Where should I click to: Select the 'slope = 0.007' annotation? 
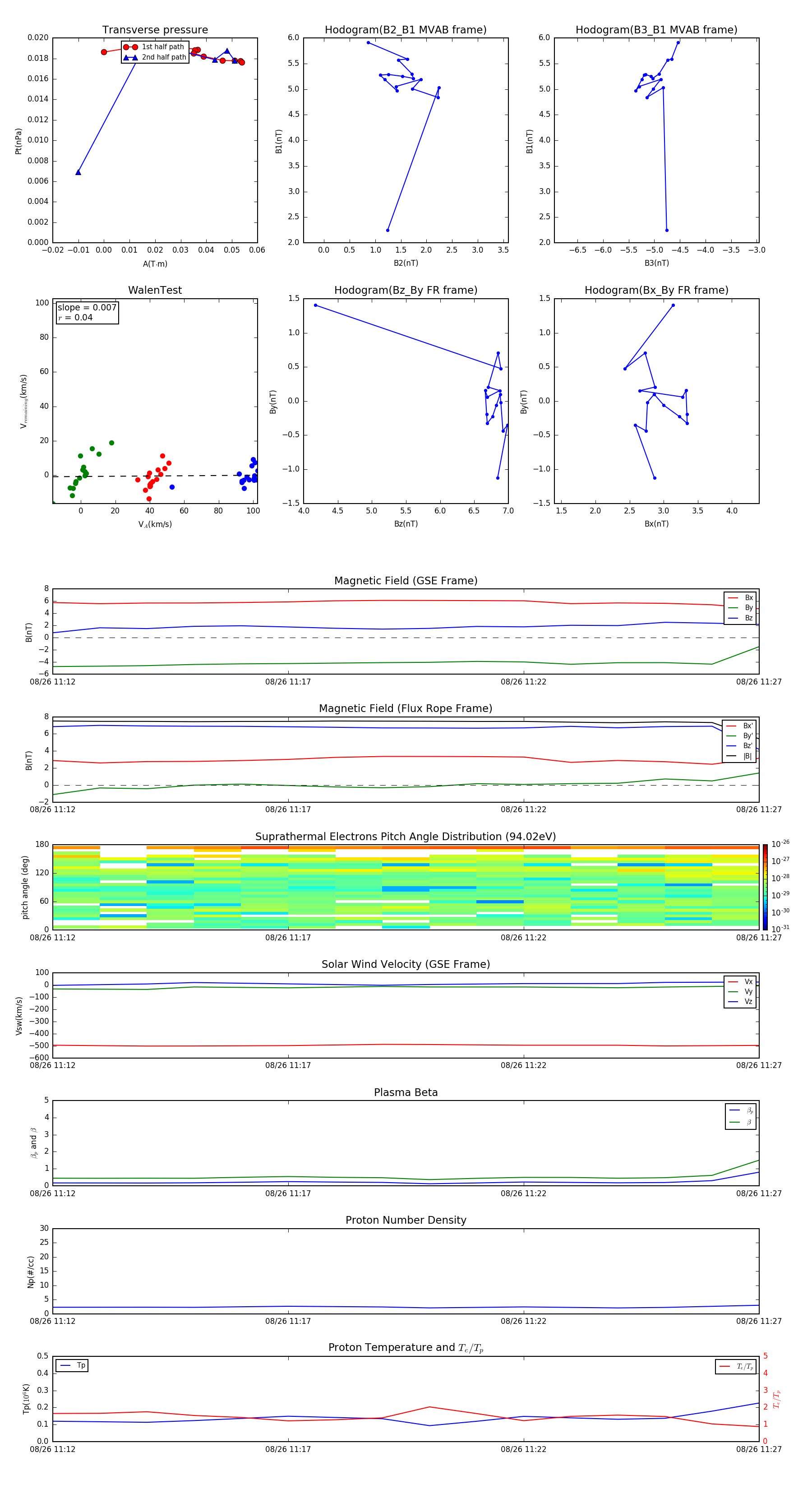pos(87,308)
